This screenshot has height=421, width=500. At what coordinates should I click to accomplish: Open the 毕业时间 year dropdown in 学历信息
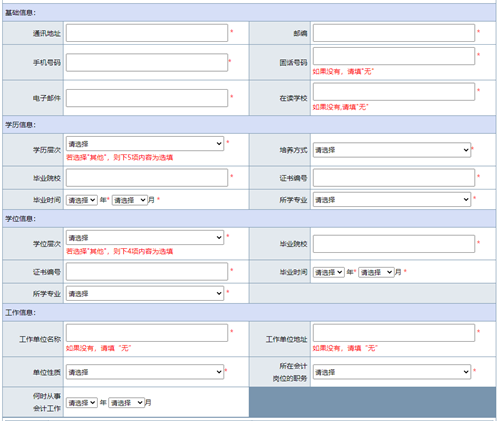click(x=82, y=200)
